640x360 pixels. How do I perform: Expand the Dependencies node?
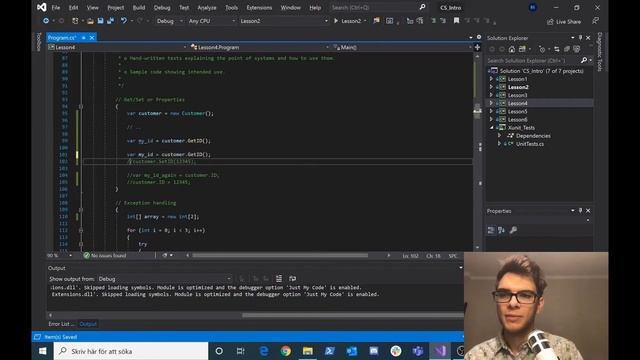pos(499,136)
